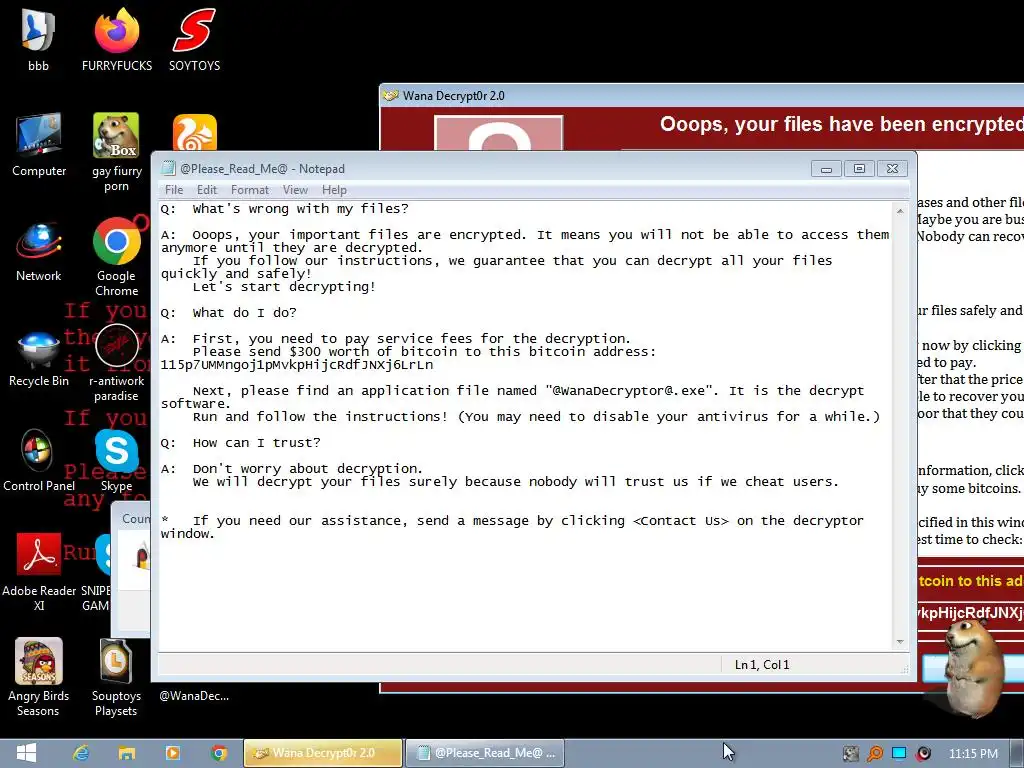
Task: Click the 'Q: How can I trust?' line
Action: click(240, 443)
